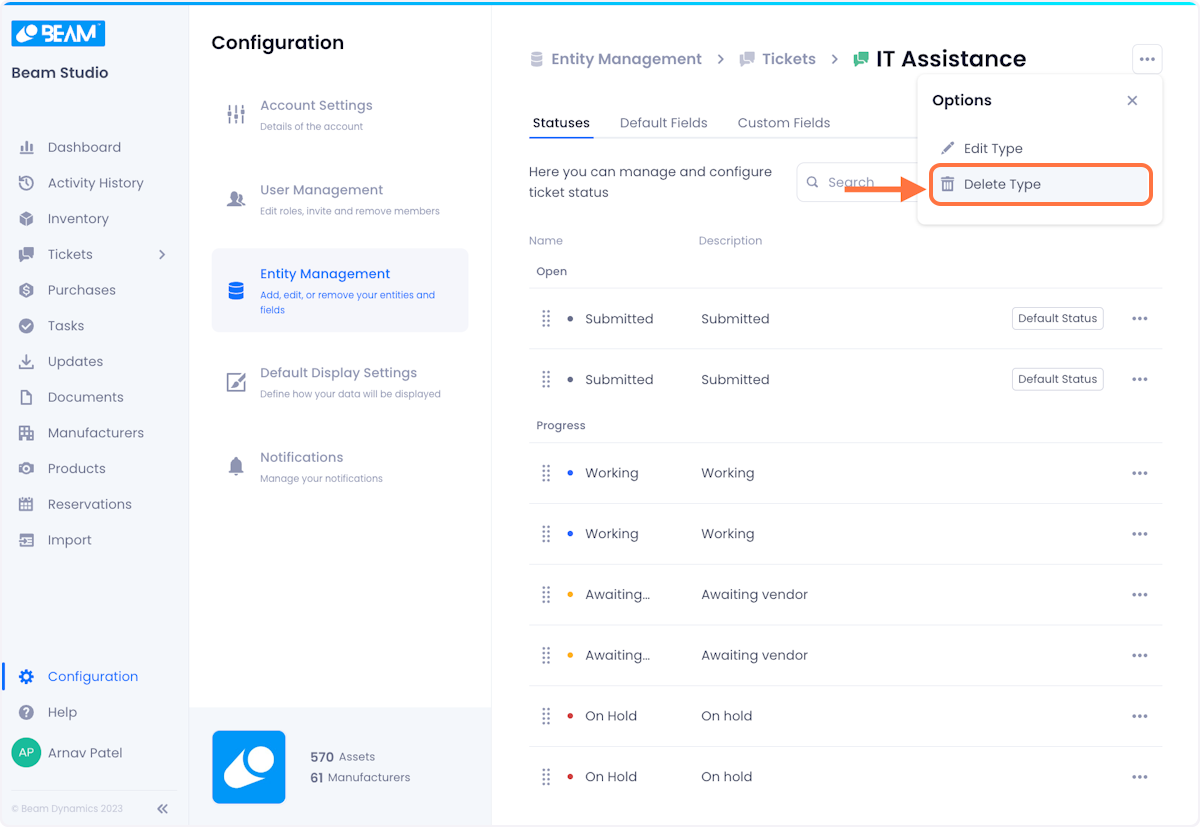Open the Import section

pyautogui.click(x=69, y=540)
